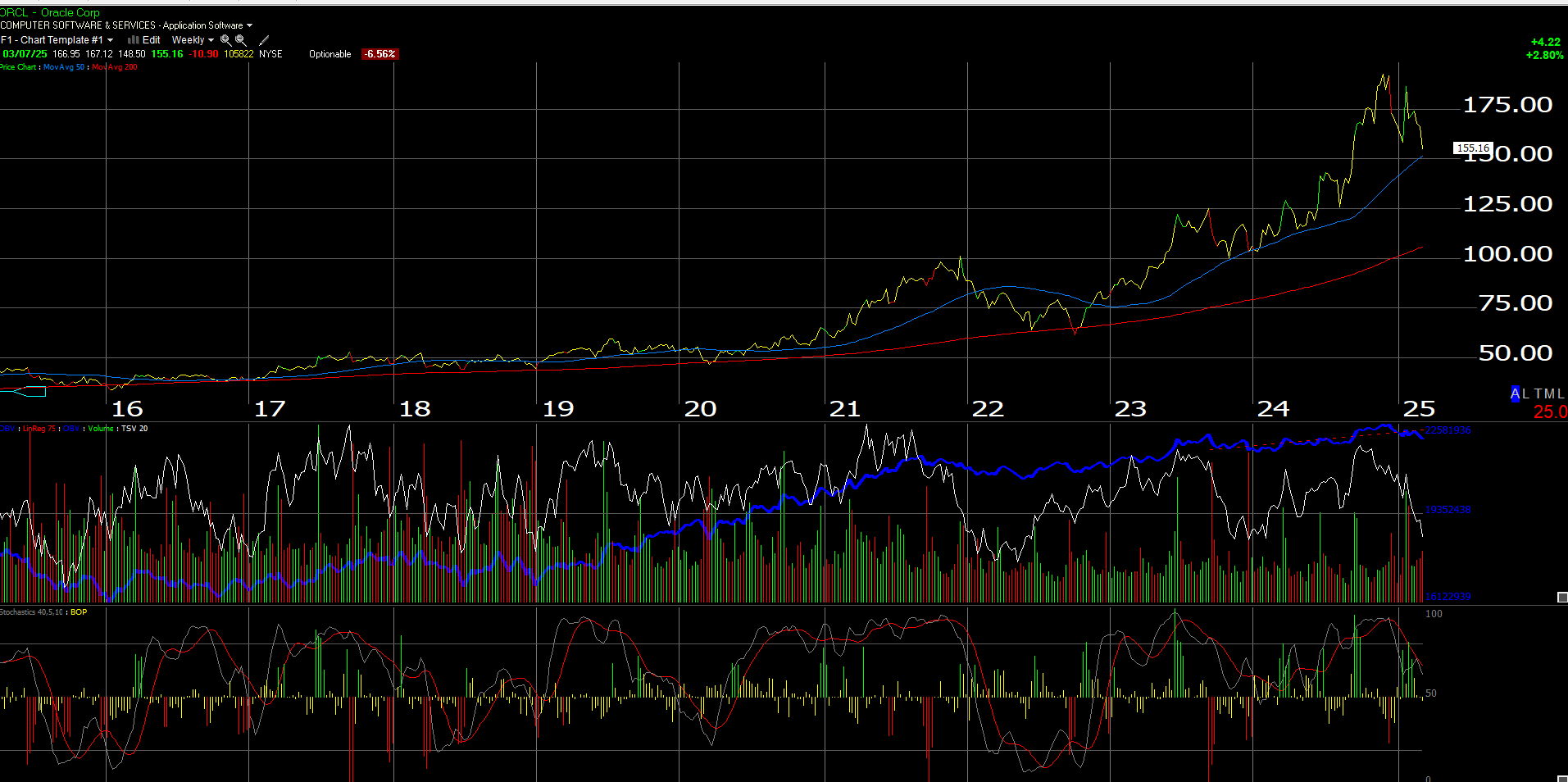The width and height of the screenshot is (1568, 782).
Task: Click the MovAvg 50 legend label
Action: pyautogui.click(x=64, y=67)
